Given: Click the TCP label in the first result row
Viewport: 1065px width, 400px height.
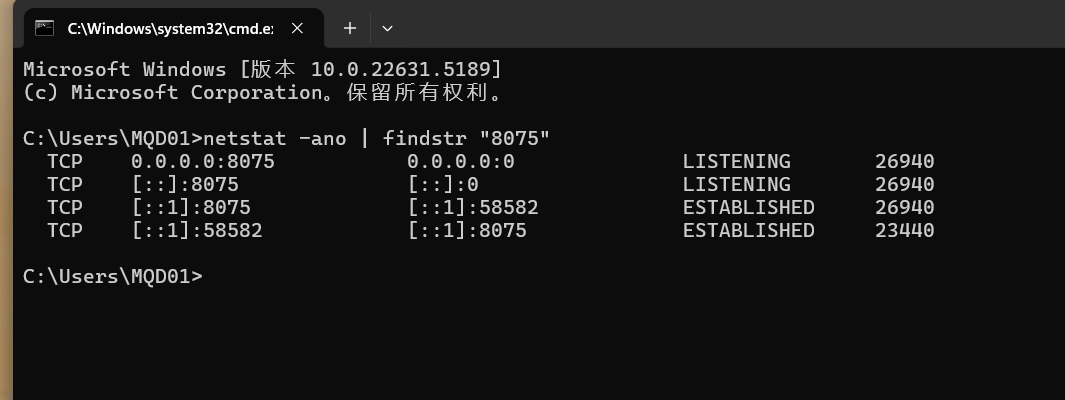Looking at the screenshot, I should (65, 162).
